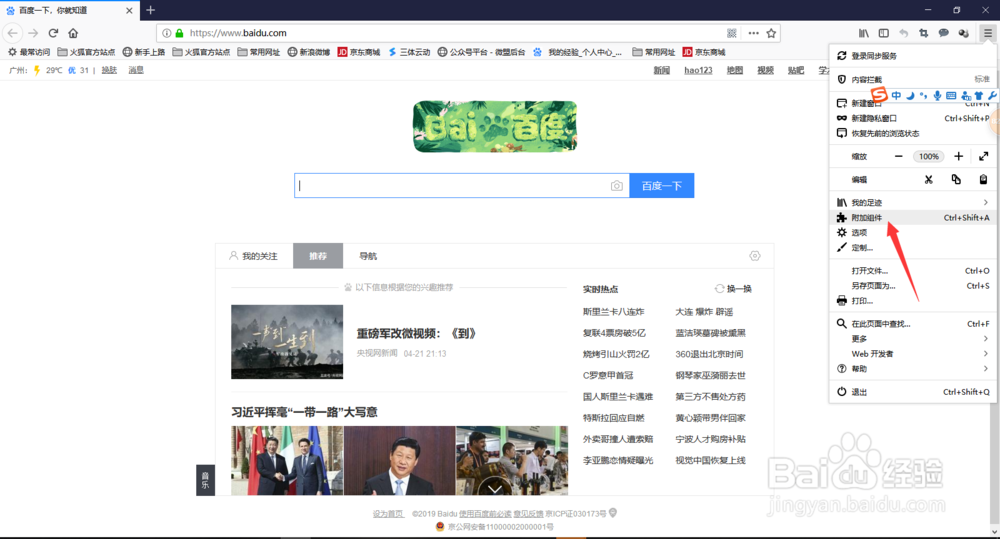Click the copy icon in edit row
The width and height of the screenshot is (1000, 539).
(956, 179)
